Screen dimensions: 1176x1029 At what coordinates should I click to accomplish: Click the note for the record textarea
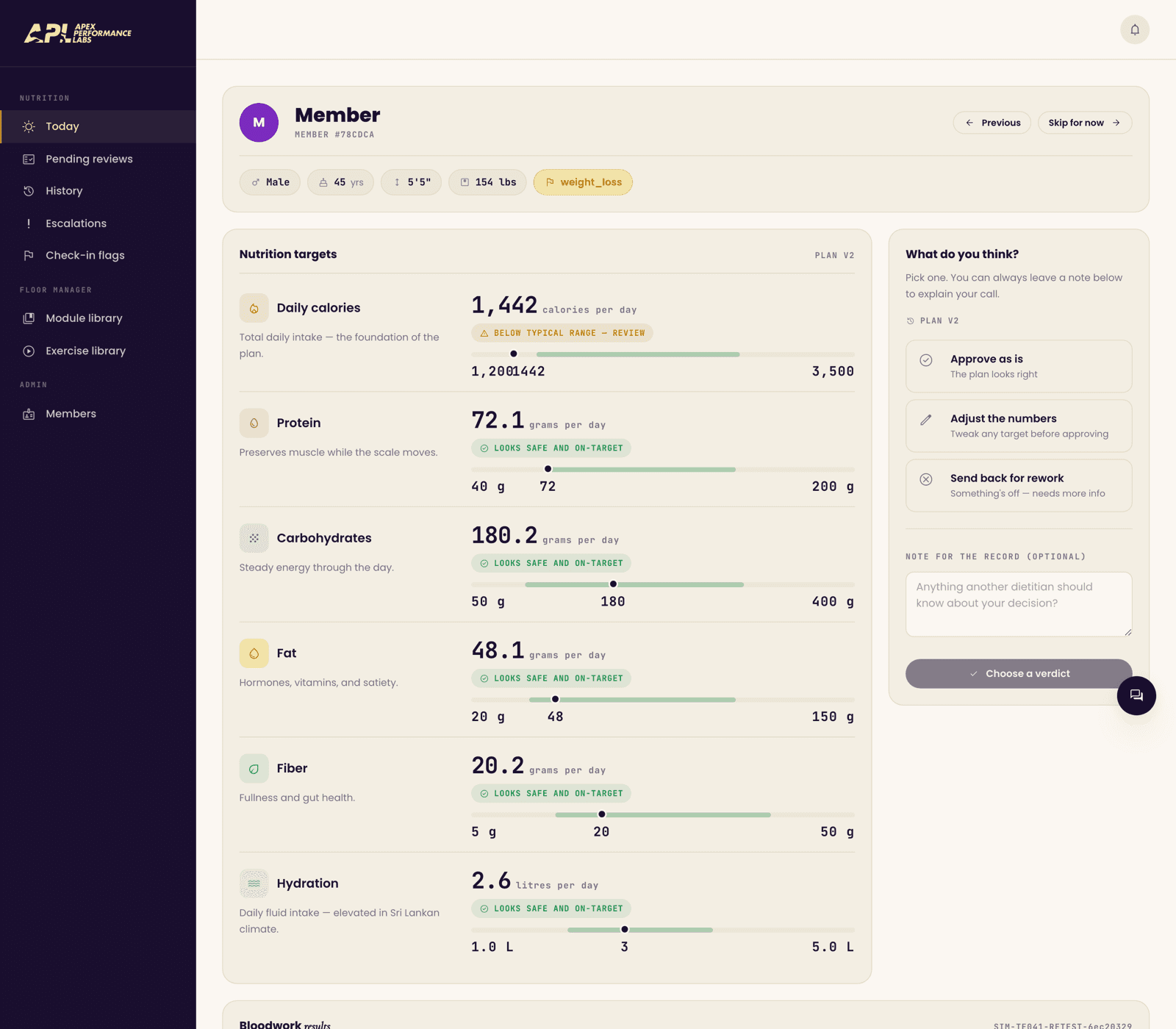coord(1019,604)
